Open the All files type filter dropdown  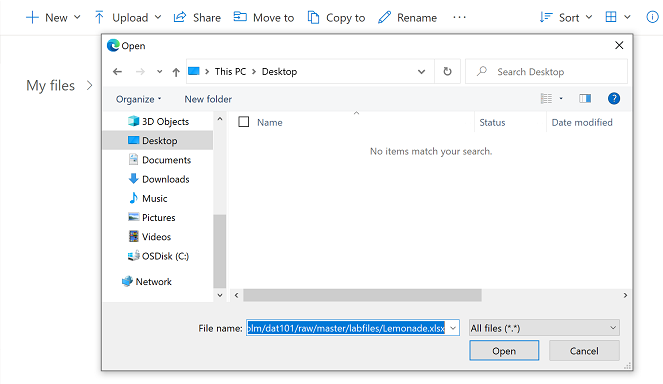(x=545, y=328)
